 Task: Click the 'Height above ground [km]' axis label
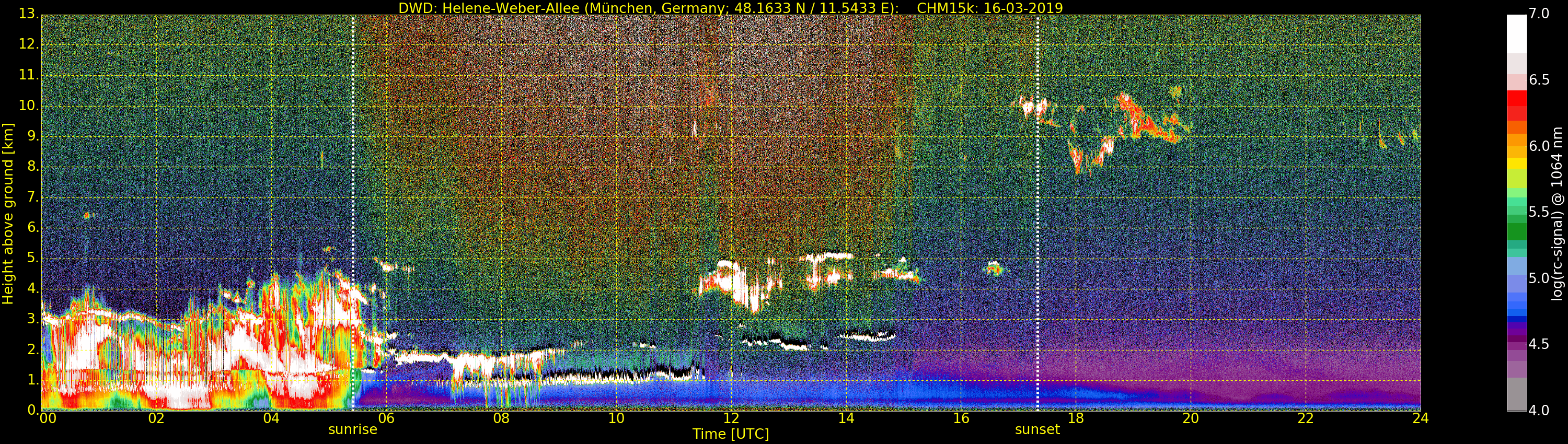pyautogui.click(x=8, y=214)
